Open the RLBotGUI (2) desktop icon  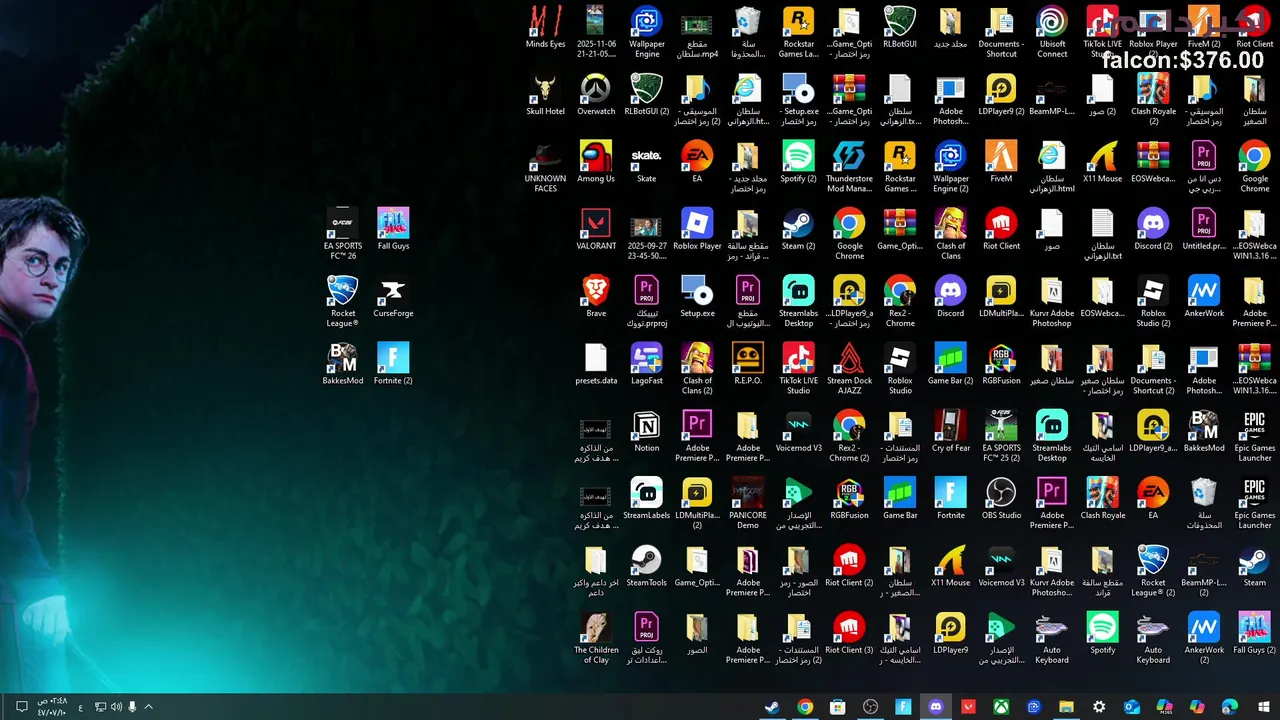pyautogui.click(x=646, y=95)
